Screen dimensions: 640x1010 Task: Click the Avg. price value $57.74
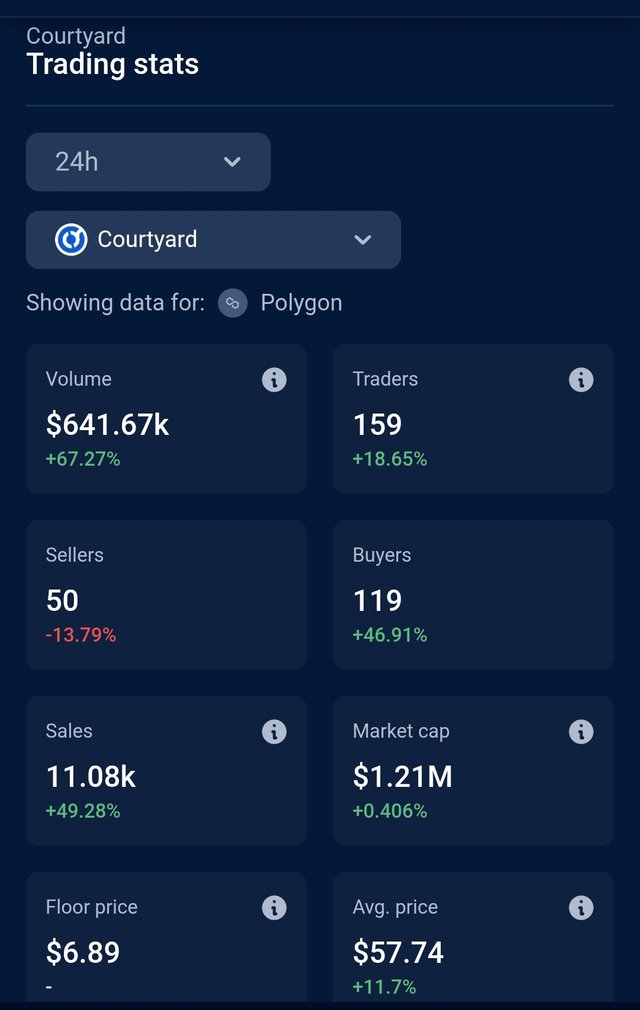(398, 952)
